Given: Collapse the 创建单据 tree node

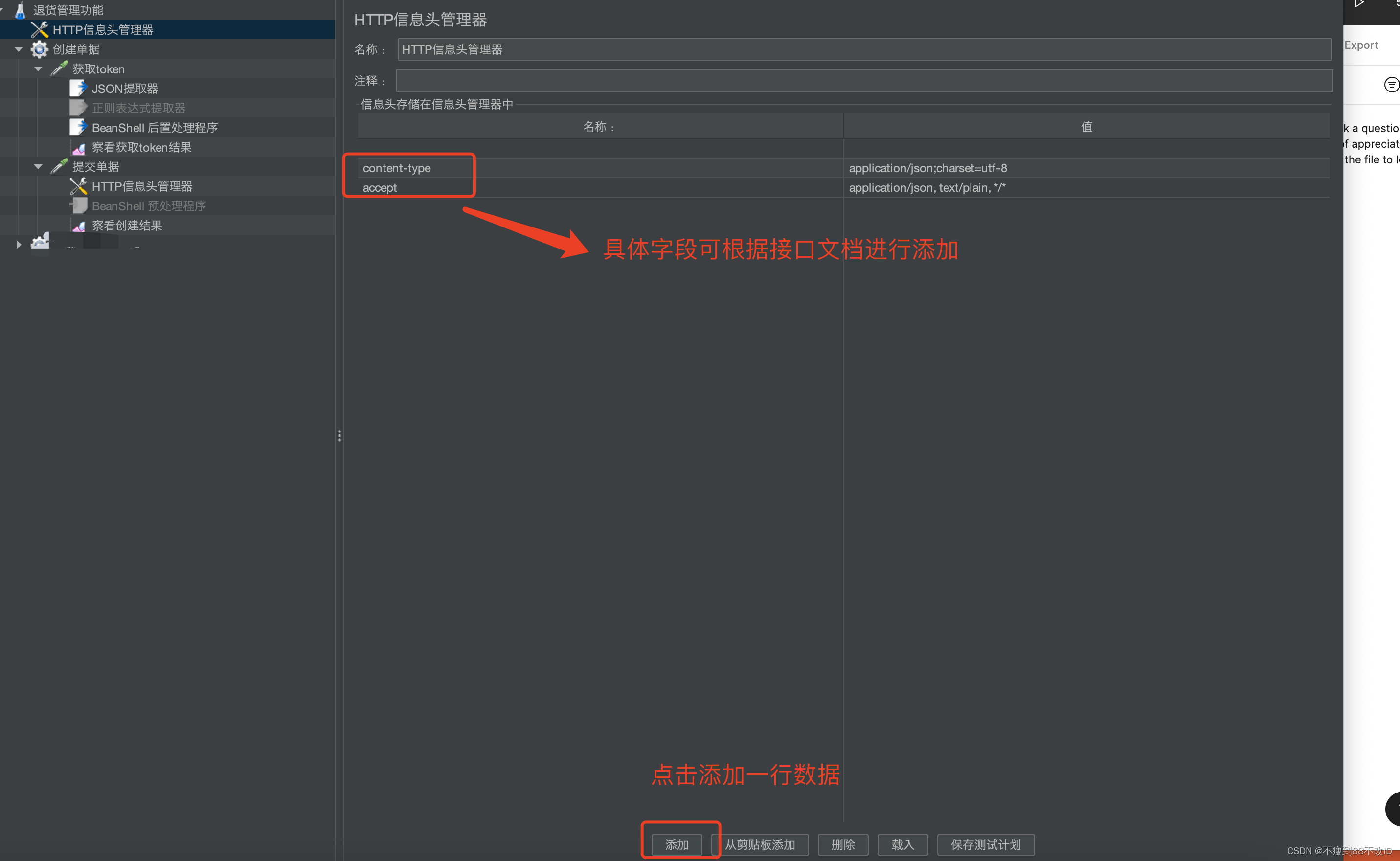Looking at the screenshot, I should 19,49.
